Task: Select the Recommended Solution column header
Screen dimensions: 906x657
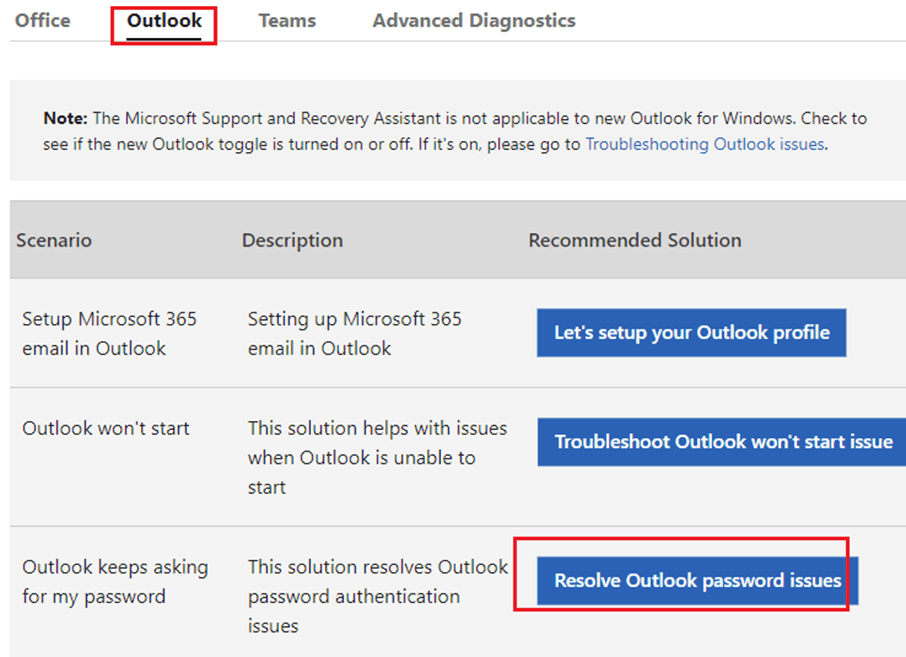Action: (634, 240)
